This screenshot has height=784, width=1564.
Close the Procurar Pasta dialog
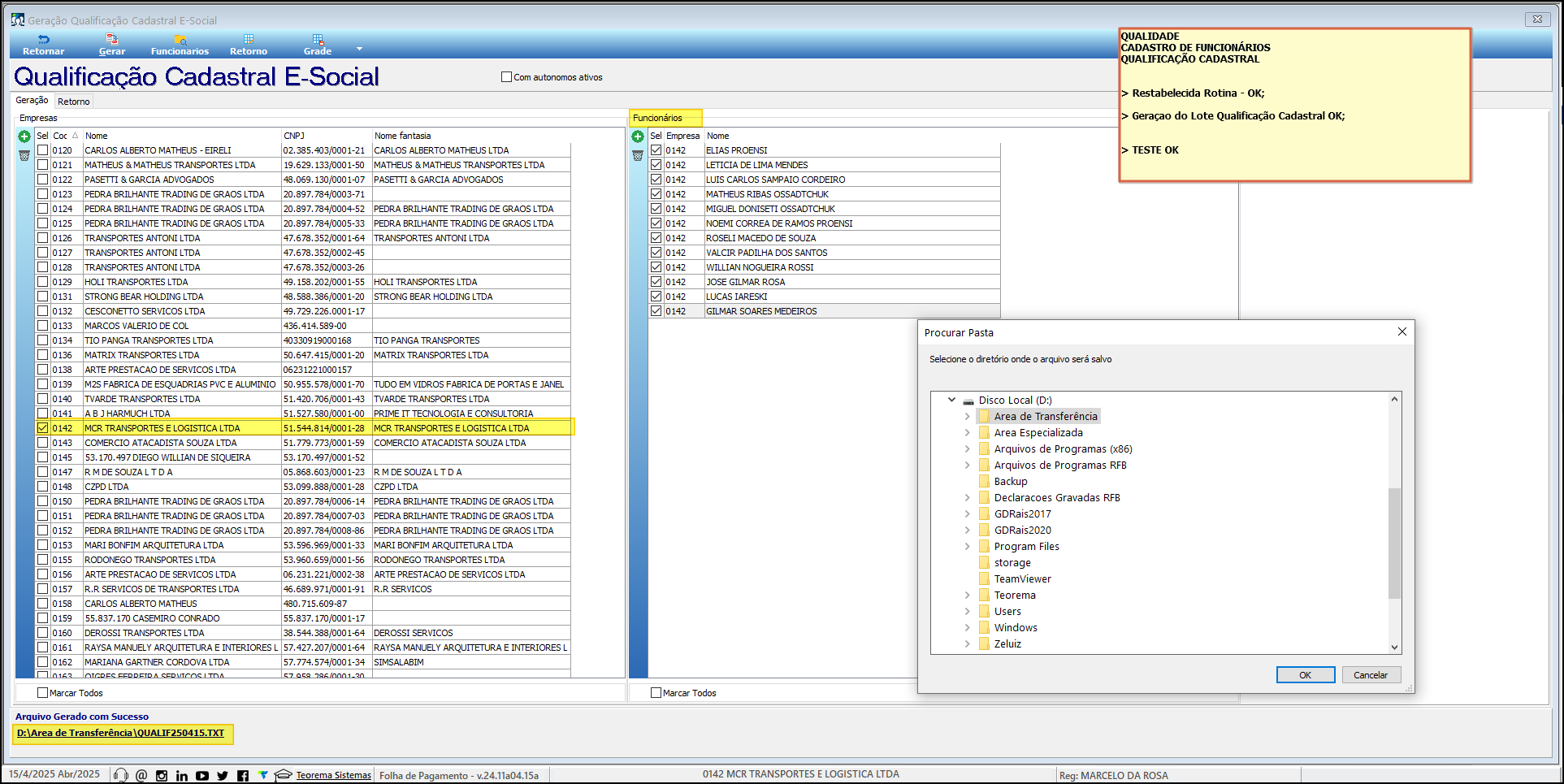(1402, 331)
